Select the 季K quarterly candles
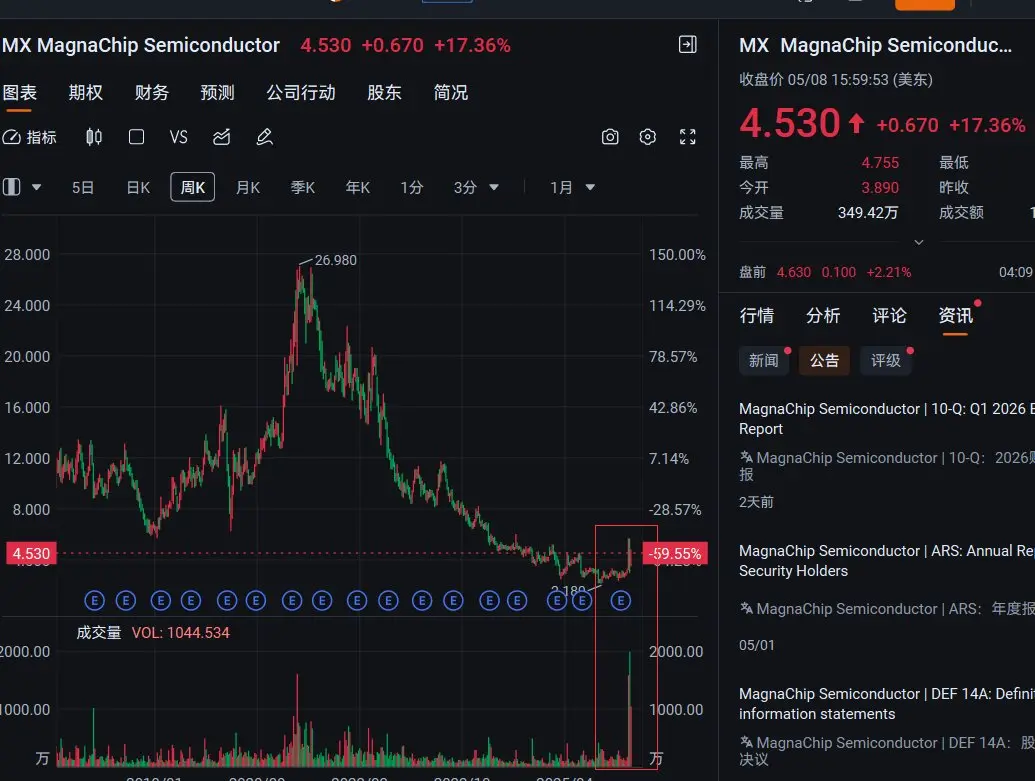Screen dimensions: 1035x781 (x=303, y=187)
